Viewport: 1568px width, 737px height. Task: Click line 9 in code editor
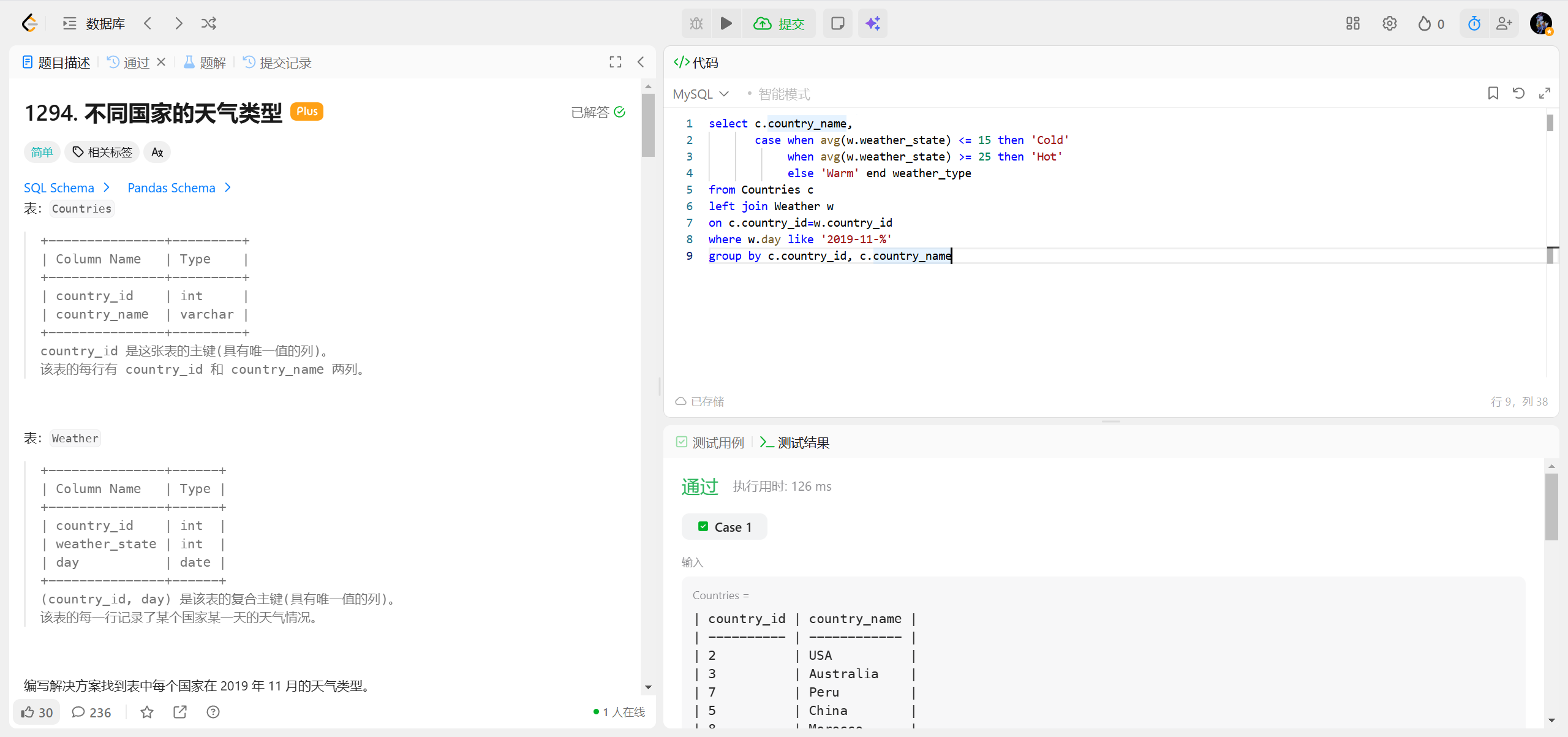[829, 255]
